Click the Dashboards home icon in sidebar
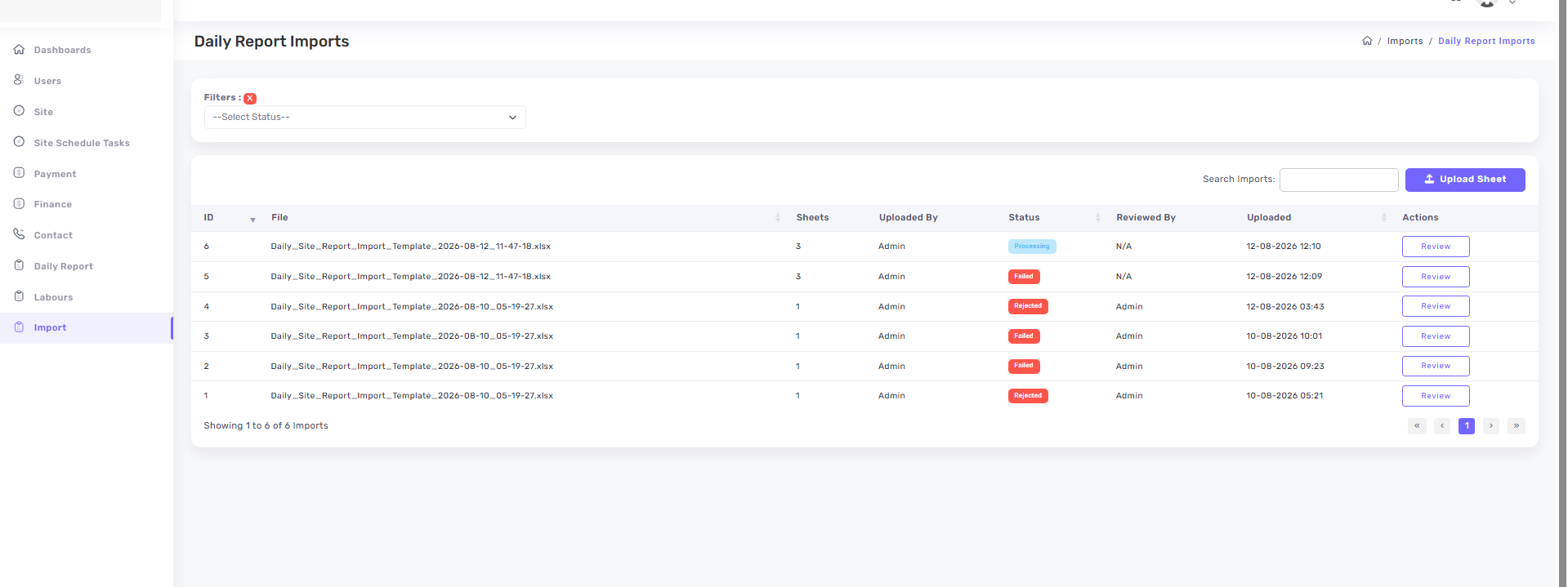This screenshot has height=587, width=1568. pyautogui.click(x=19, y=50)
